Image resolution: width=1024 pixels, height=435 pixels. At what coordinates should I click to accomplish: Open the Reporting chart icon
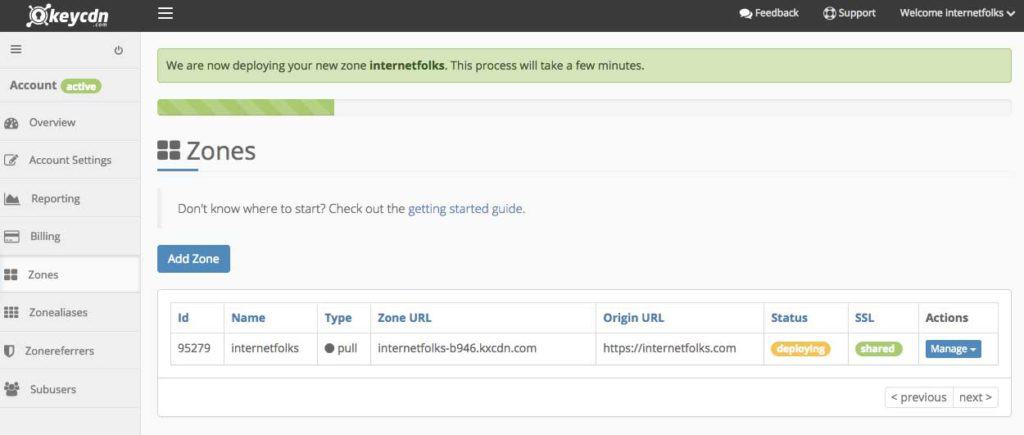tap(12, 199)
